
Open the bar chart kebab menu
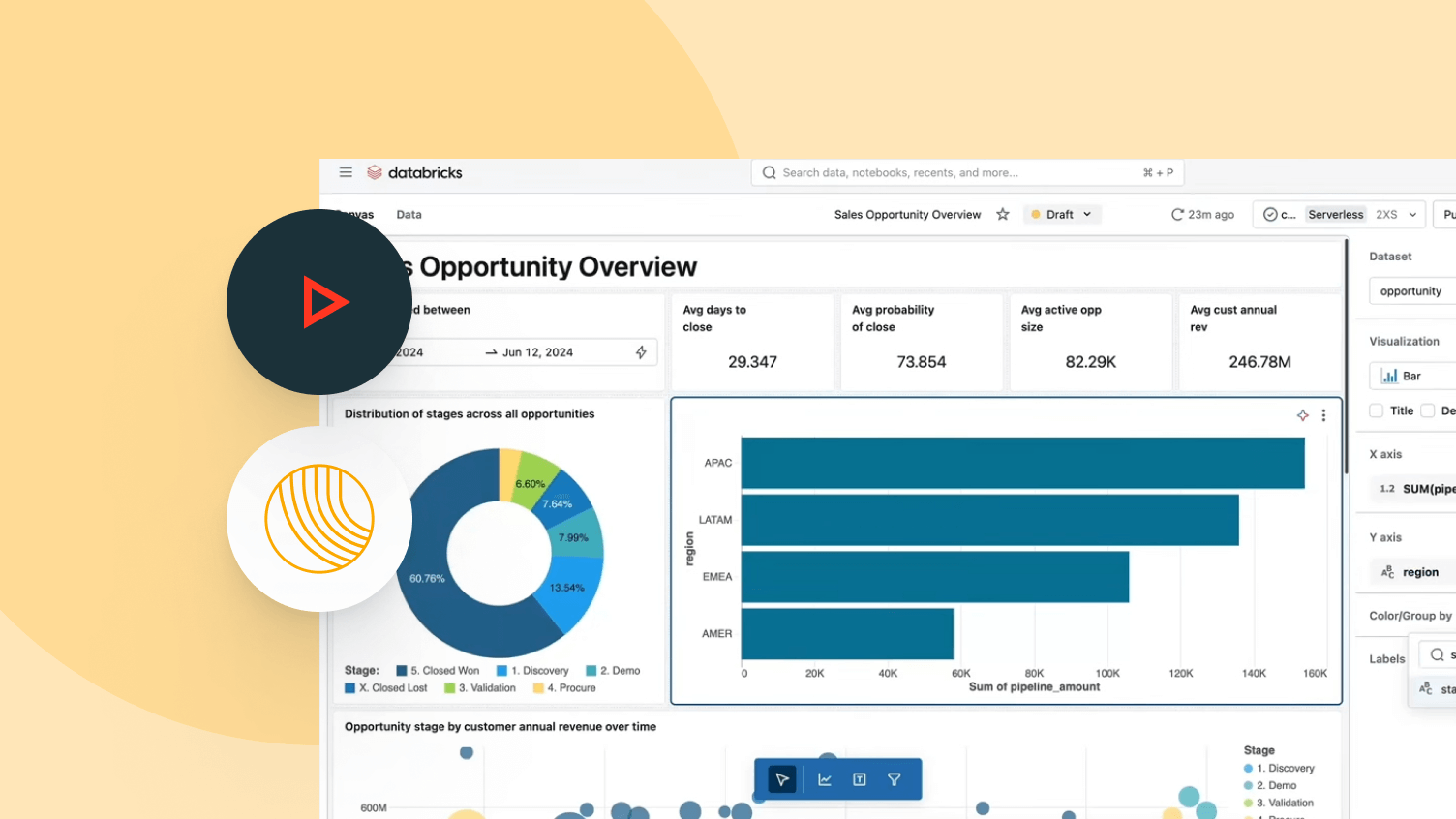[1323, 415]
